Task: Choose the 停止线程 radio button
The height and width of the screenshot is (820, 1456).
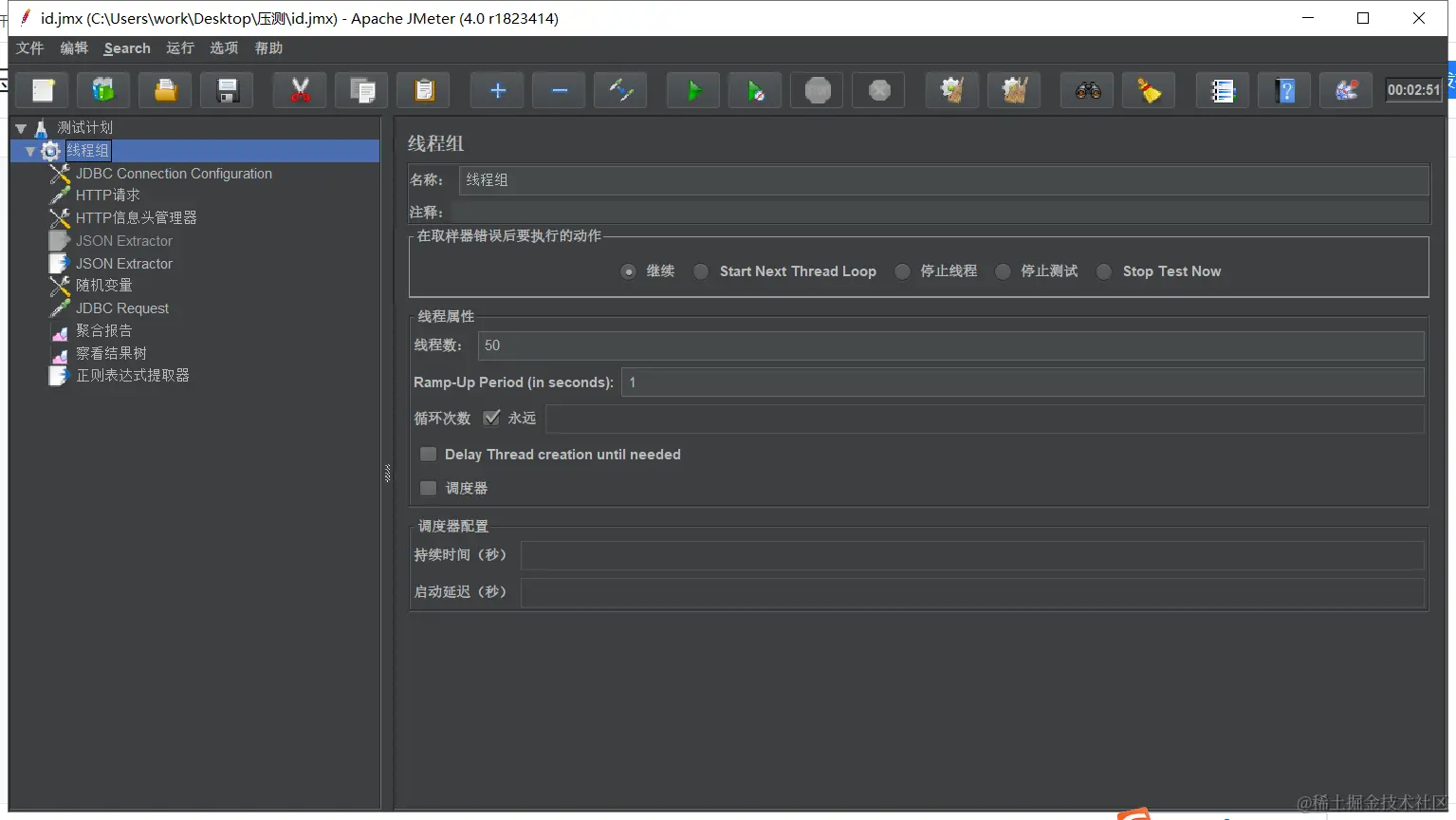Action: coord(902,271)
